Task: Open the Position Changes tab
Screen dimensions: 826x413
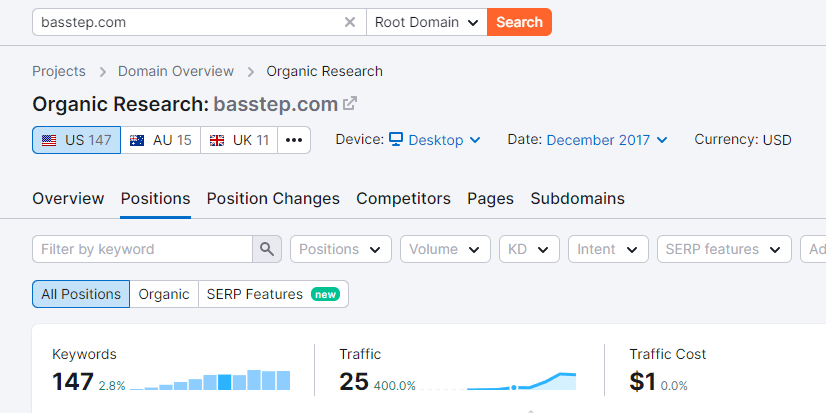Action: point(273,199)
